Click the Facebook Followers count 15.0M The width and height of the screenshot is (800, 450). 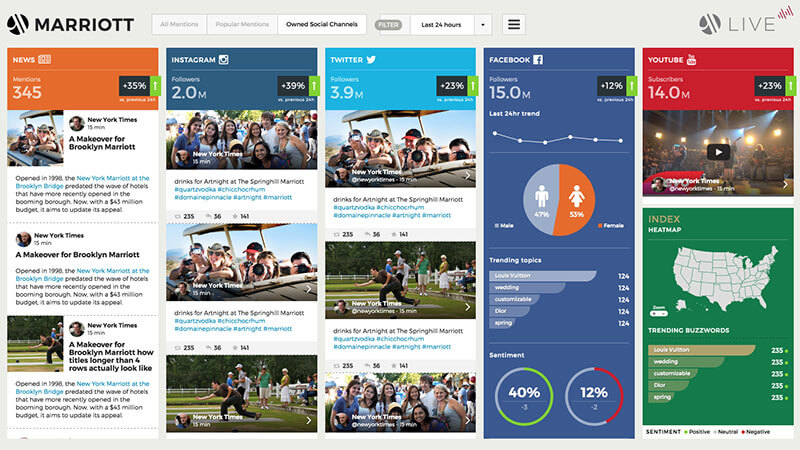510,92
